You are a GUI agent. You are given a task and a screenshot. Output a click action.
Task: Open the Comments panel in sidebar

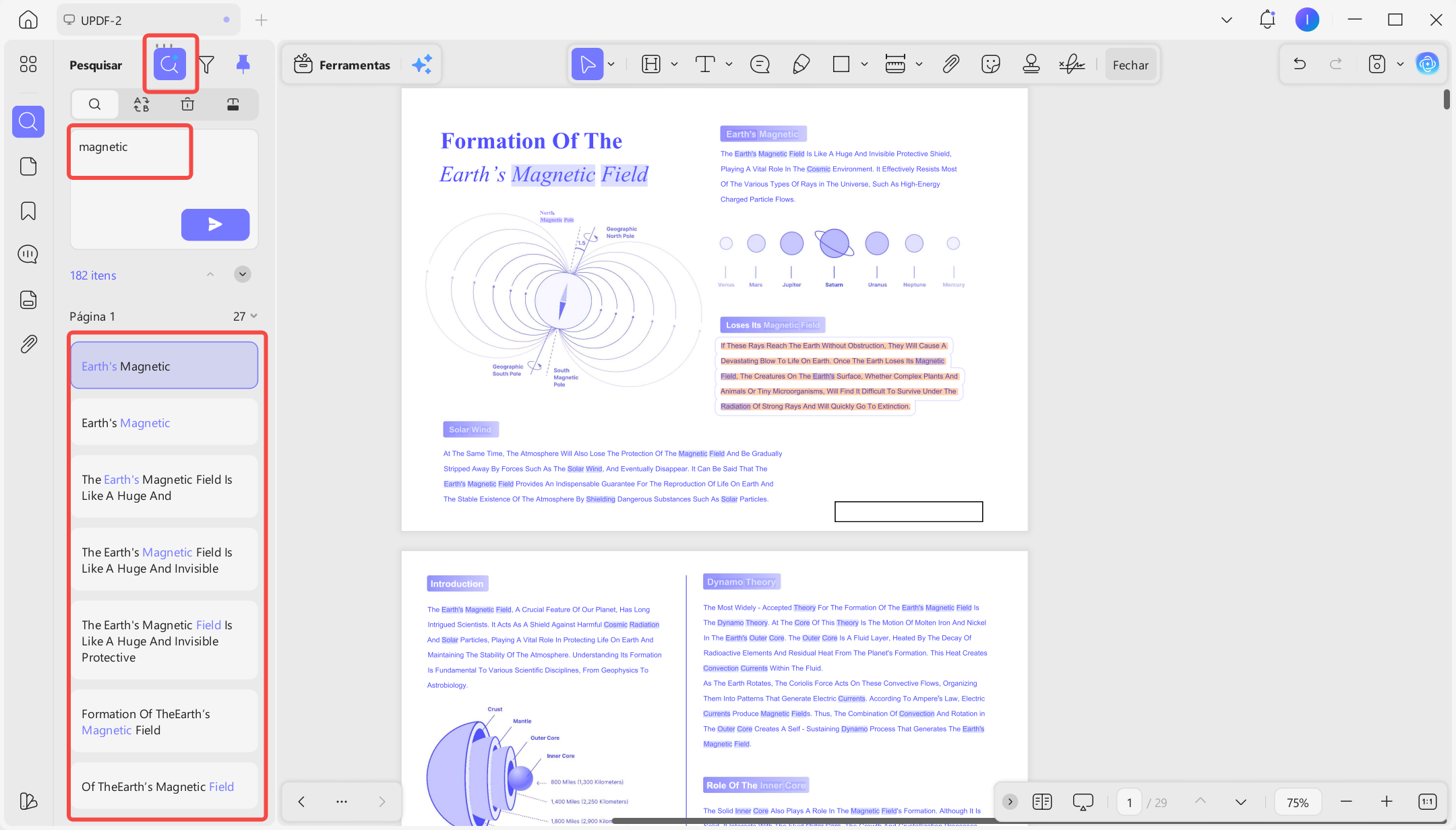28,255
